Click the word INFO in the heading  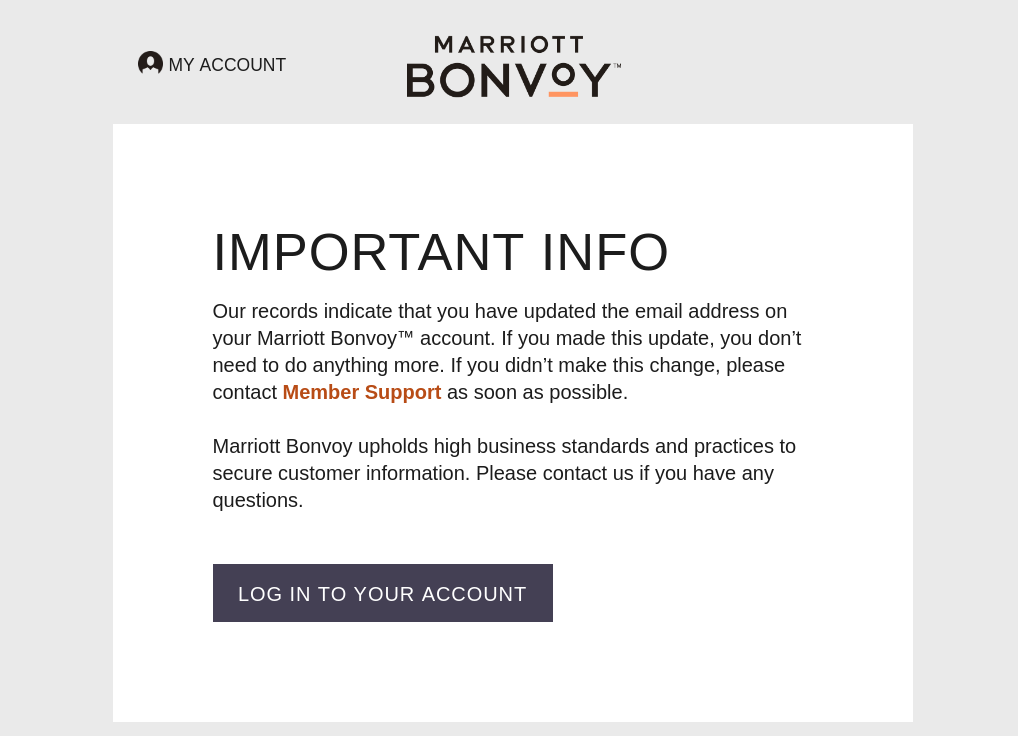pyautogui.click(x=604, y=252)
